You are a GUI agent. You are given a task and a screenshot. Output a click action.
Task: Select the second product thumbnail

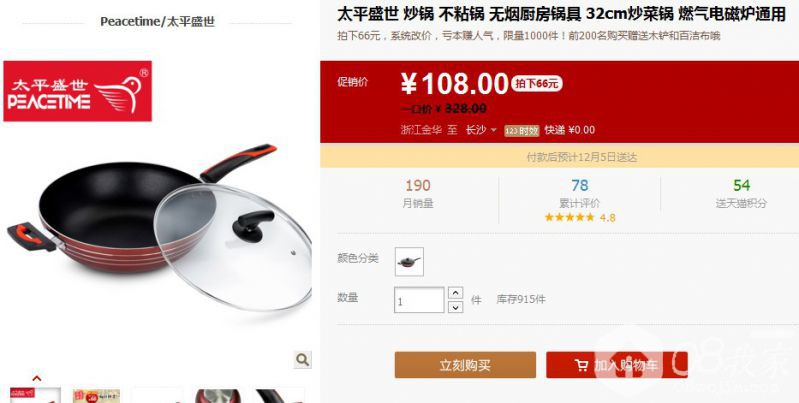[x=96, y=395]
